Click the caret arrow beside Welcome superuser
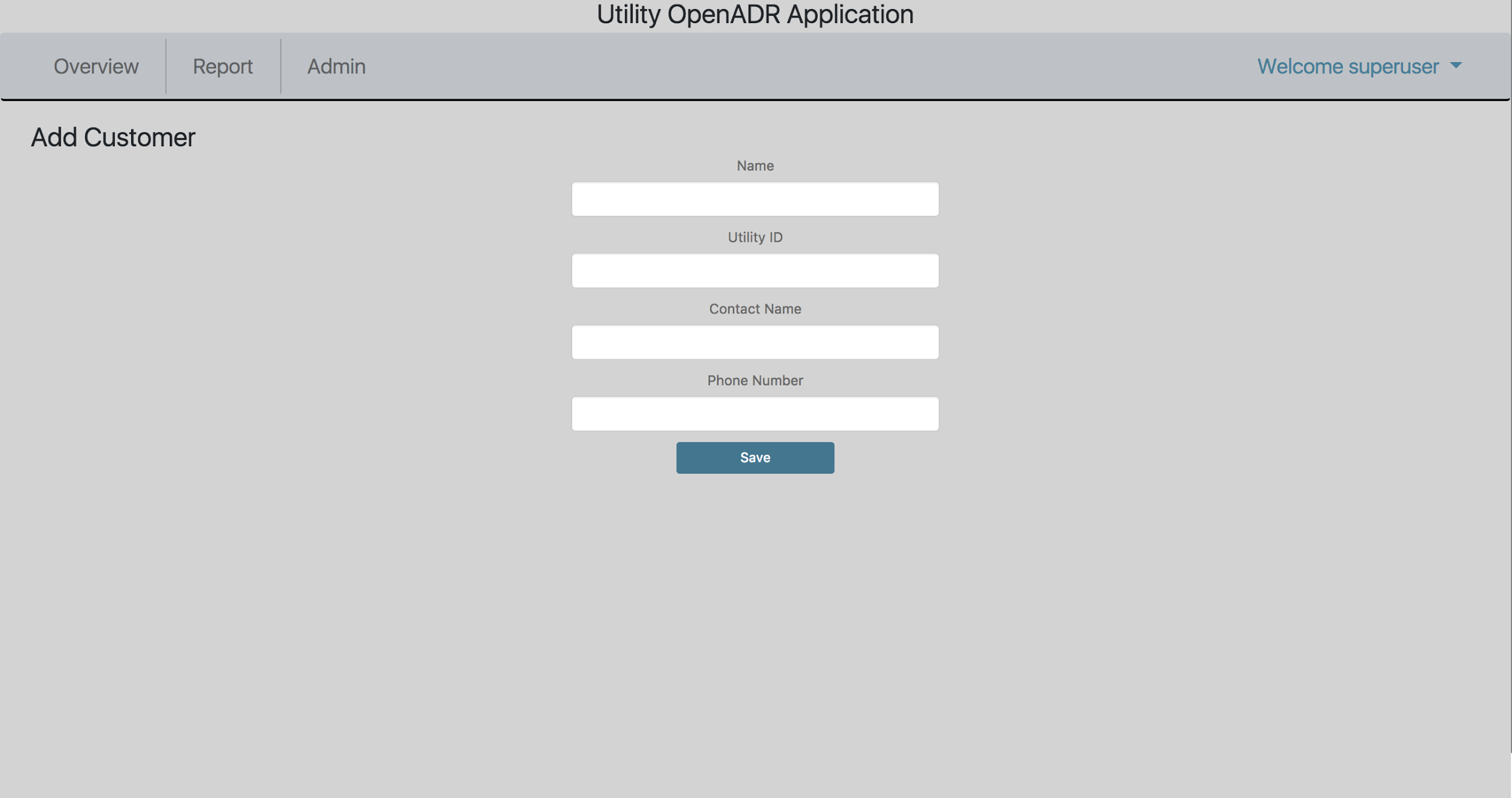This screenshot has height=798, width=1512. coord(1456,65)
